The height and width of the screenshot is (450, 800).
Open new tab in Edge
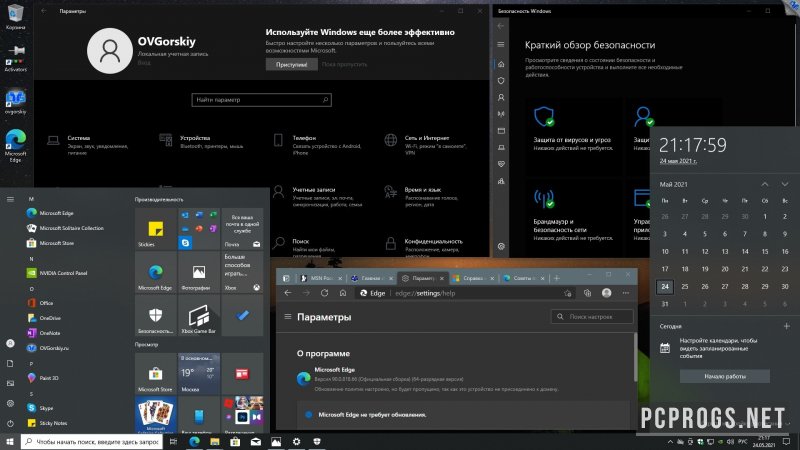click(557, 278)
